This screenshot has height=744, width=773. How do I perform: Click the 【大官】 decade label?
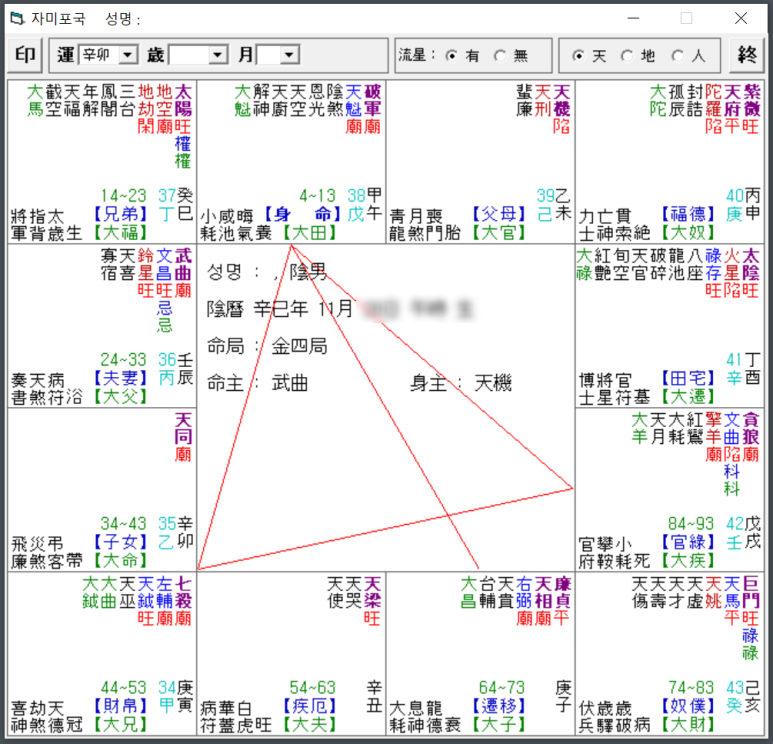coord(498,232)
